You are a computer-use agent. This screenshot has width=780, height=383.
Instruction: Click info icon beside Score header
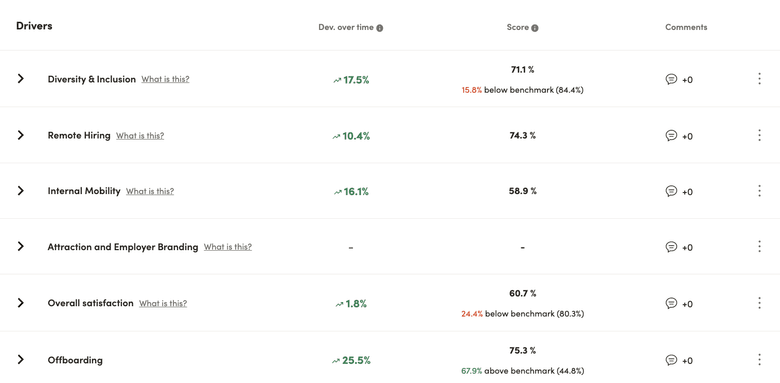pos(535,28)
